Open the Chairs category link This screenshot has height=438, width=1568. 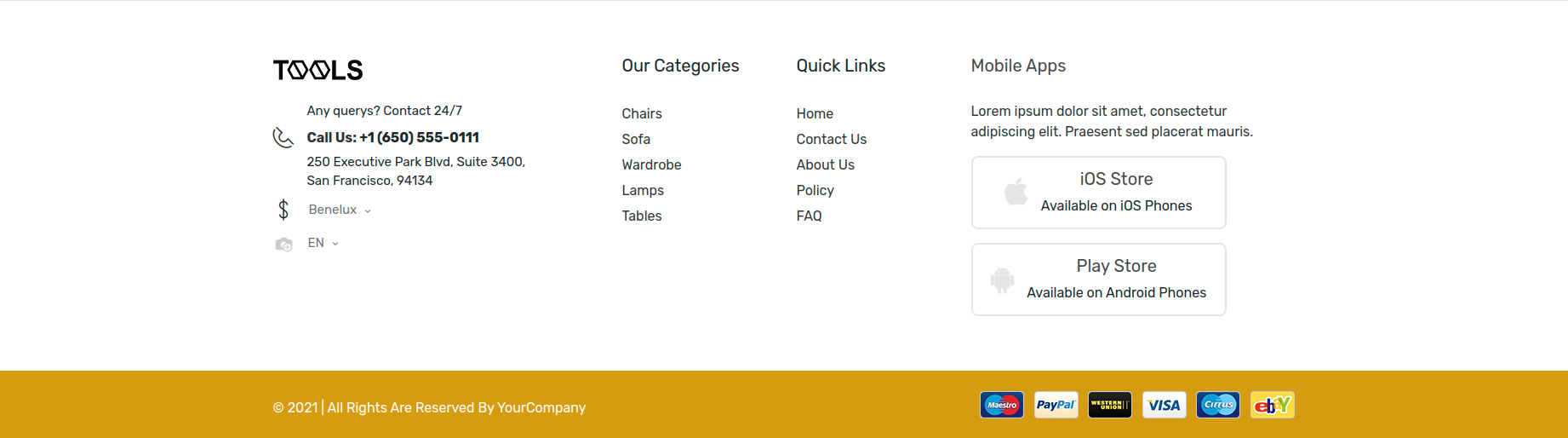pos(642,113)
